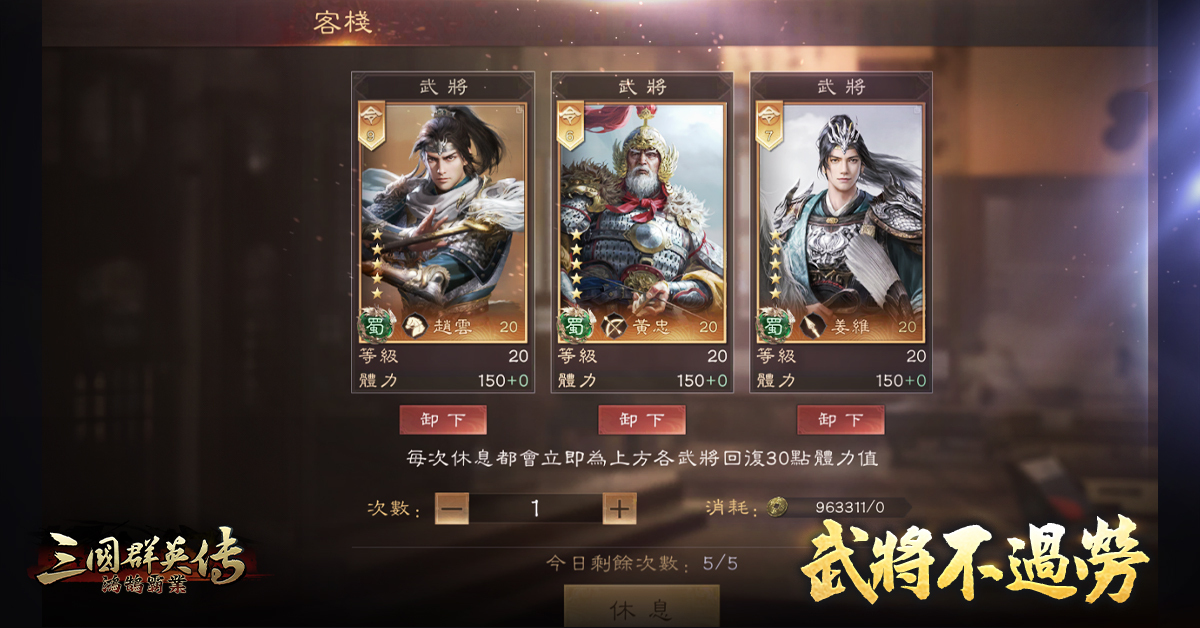Decrease rest count with minus stepper
Screen dimensions: 1200x628
pos(452,508)
